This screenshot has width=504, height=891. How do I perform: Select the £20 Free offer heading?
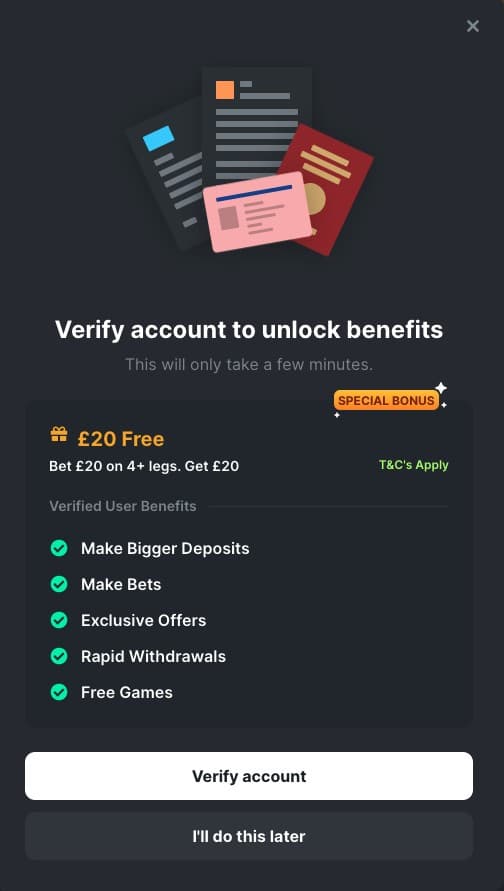[x=120, y=439]
